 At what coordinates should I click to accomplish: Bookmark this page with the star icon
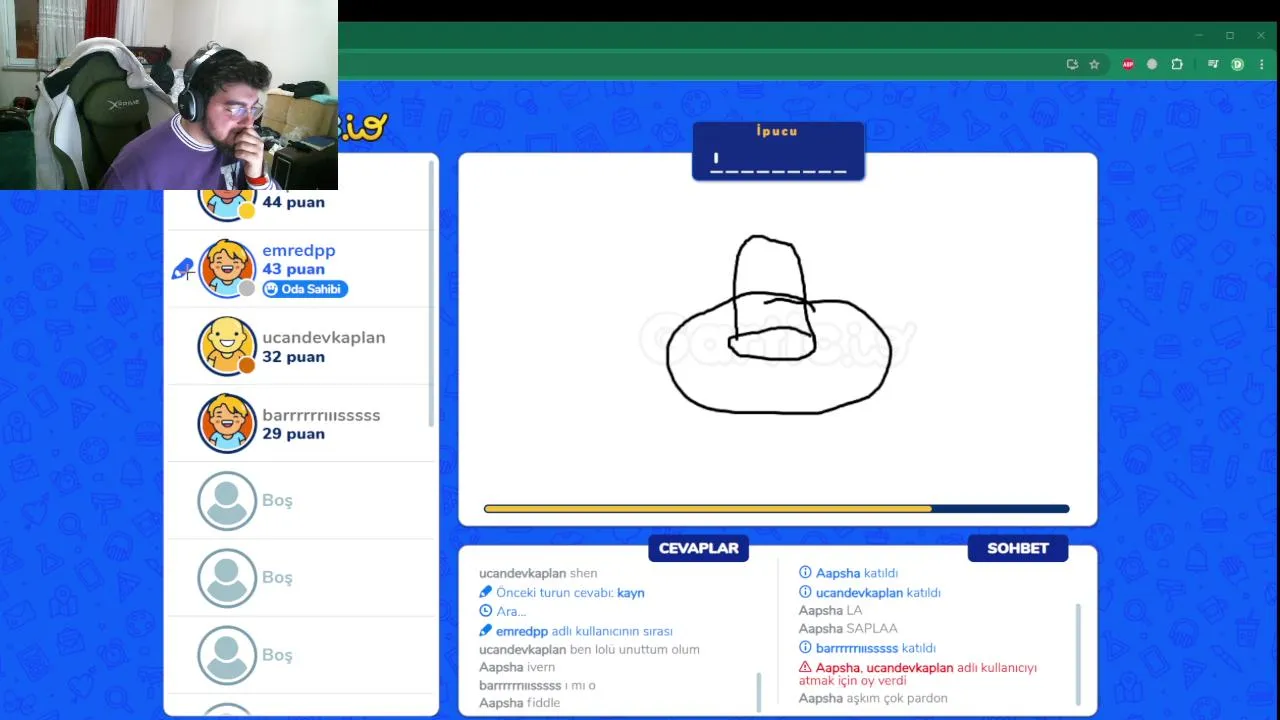pyautogui.click(x=1094, y=64)
